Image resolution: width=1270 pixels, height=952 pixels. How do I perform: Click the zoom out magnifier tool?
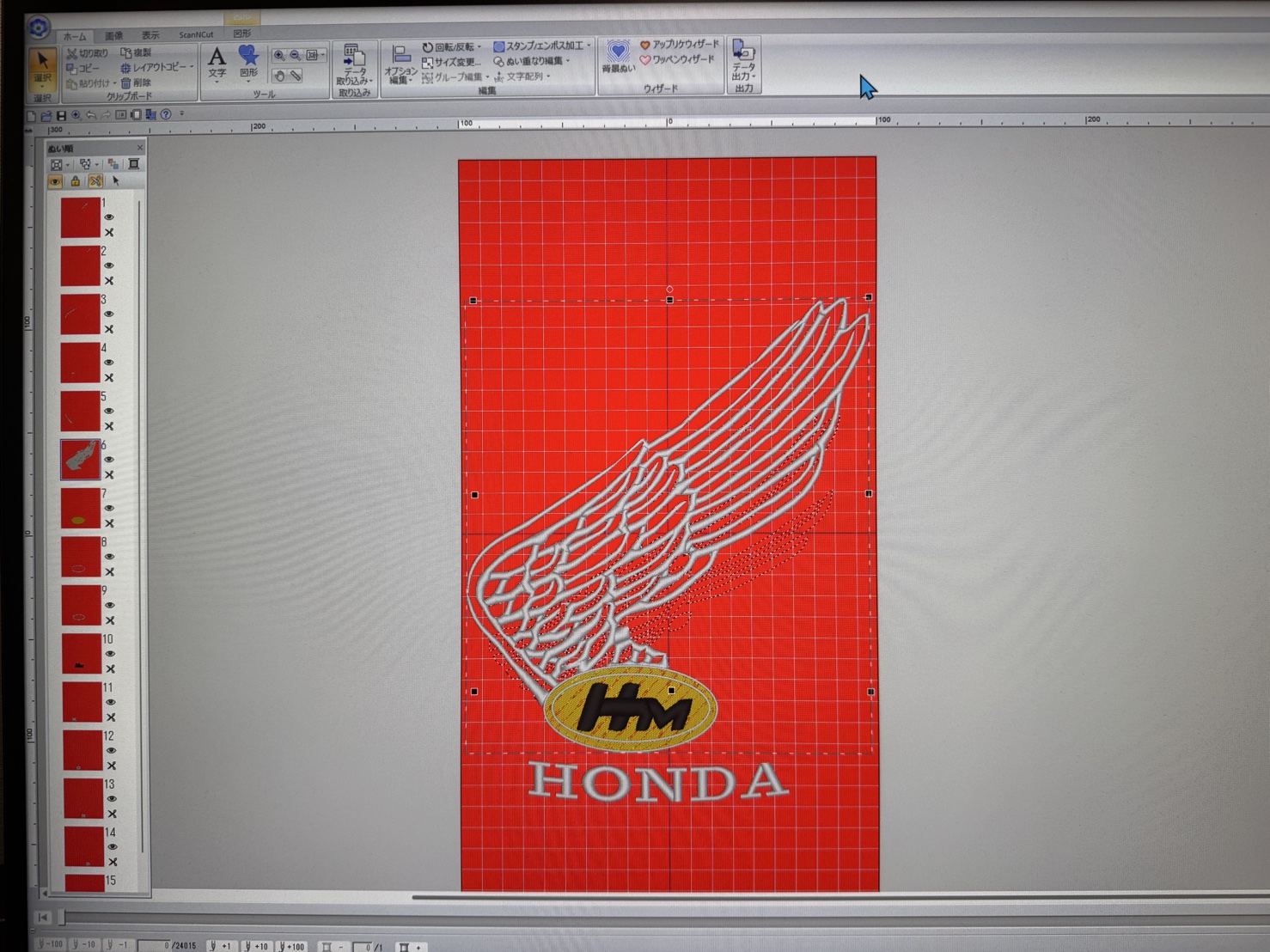click(296, 55)
